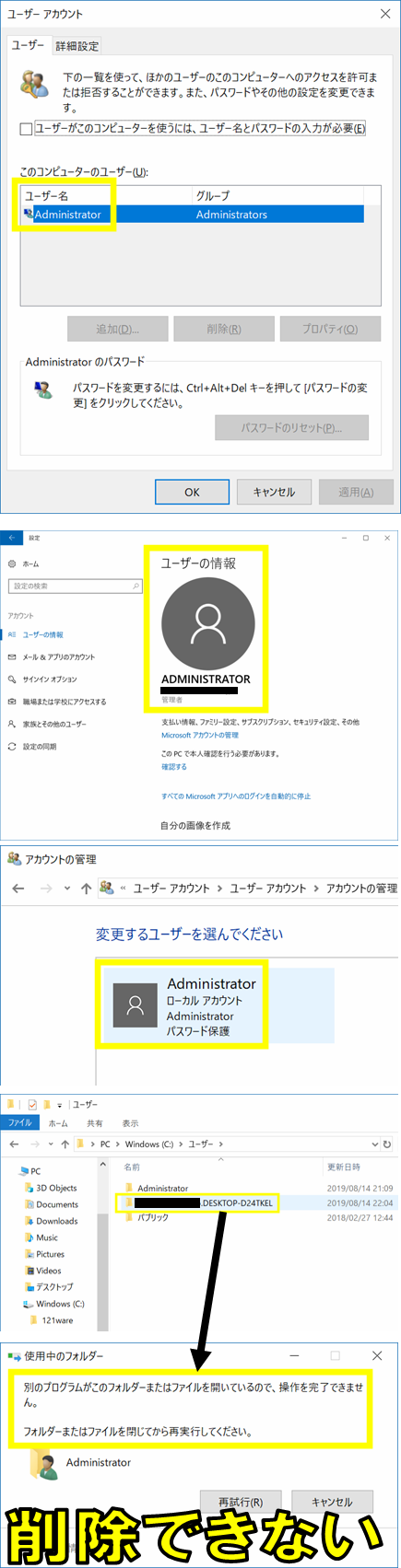Click up arrow in アカウントの管理 window
Screen dimensions: 401x1568
86,889
